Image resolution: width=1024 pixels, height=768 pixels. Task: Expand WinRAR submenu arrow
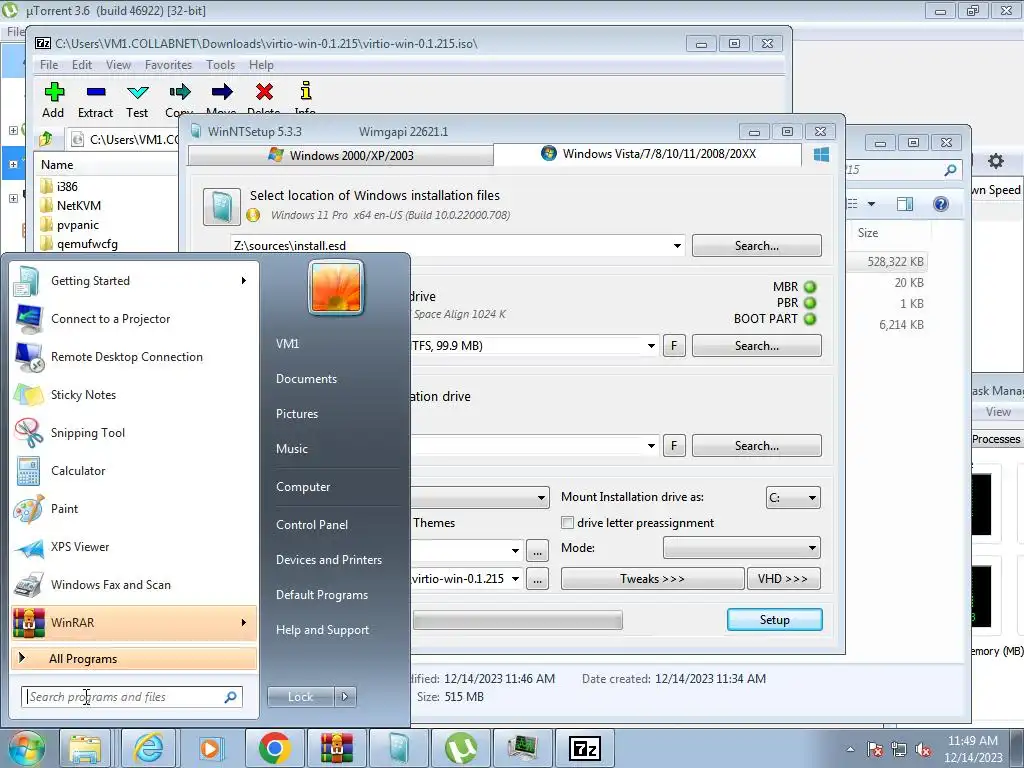coord(244,622)
